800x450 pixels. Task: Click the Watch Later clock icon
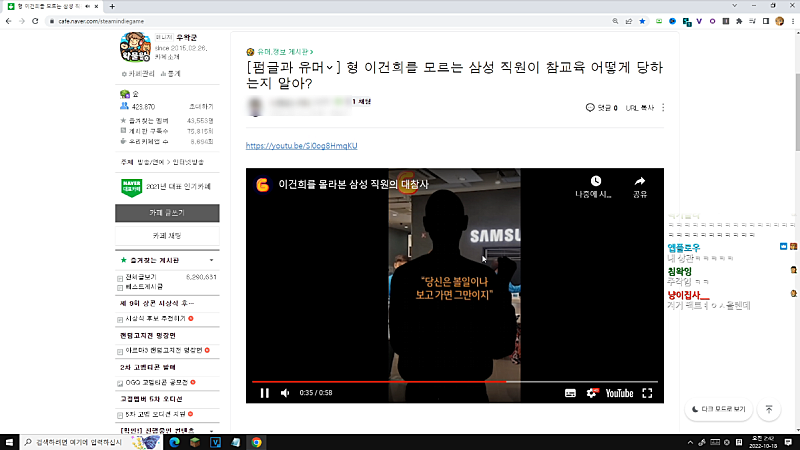pyautogui.click(x=595, y=181)
